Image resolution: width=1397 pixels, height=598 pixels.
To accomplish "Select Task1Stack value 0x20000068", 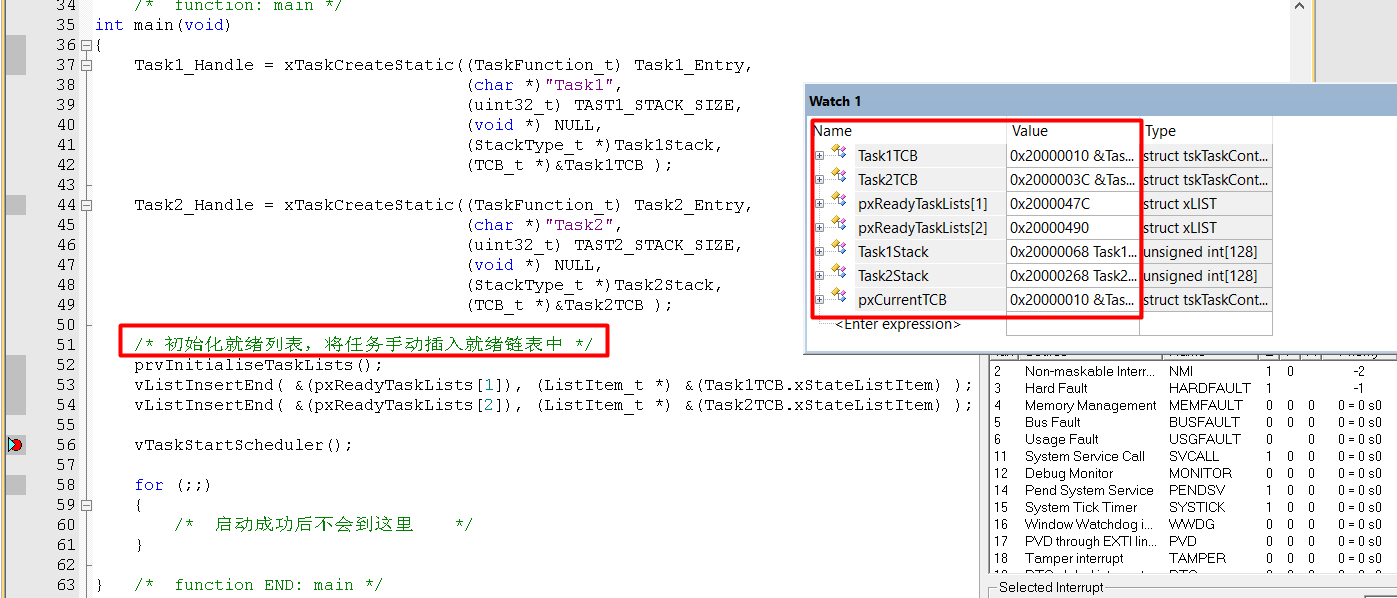I will coord(1072,252).
